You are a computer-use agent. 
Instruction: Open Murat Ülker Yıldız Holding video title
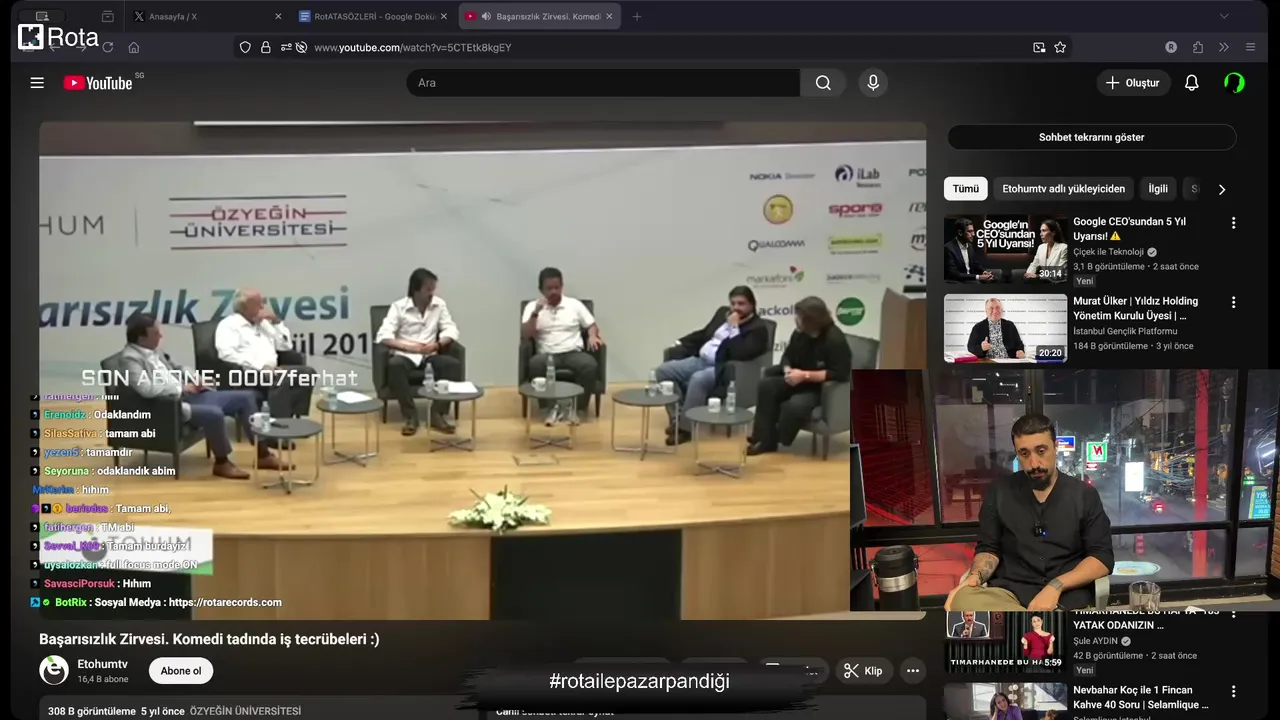coord(1135,308)
